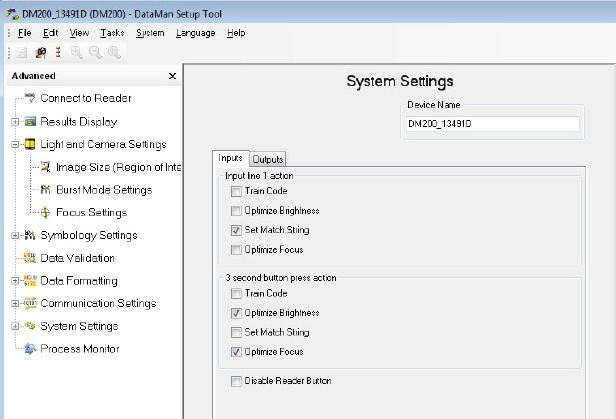Image resolution: width=616 pixels, height=419 pixels.
Task: Select Process Monitor in the tree
Action: click(x=80, y=349)
